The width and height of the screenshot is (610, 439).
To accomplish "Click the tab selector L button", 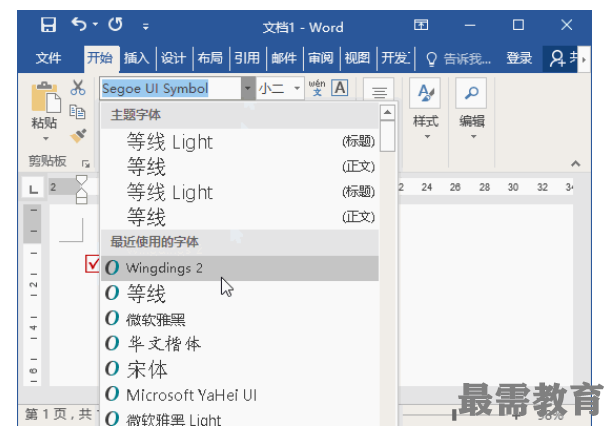I will (x=33, y=189).
